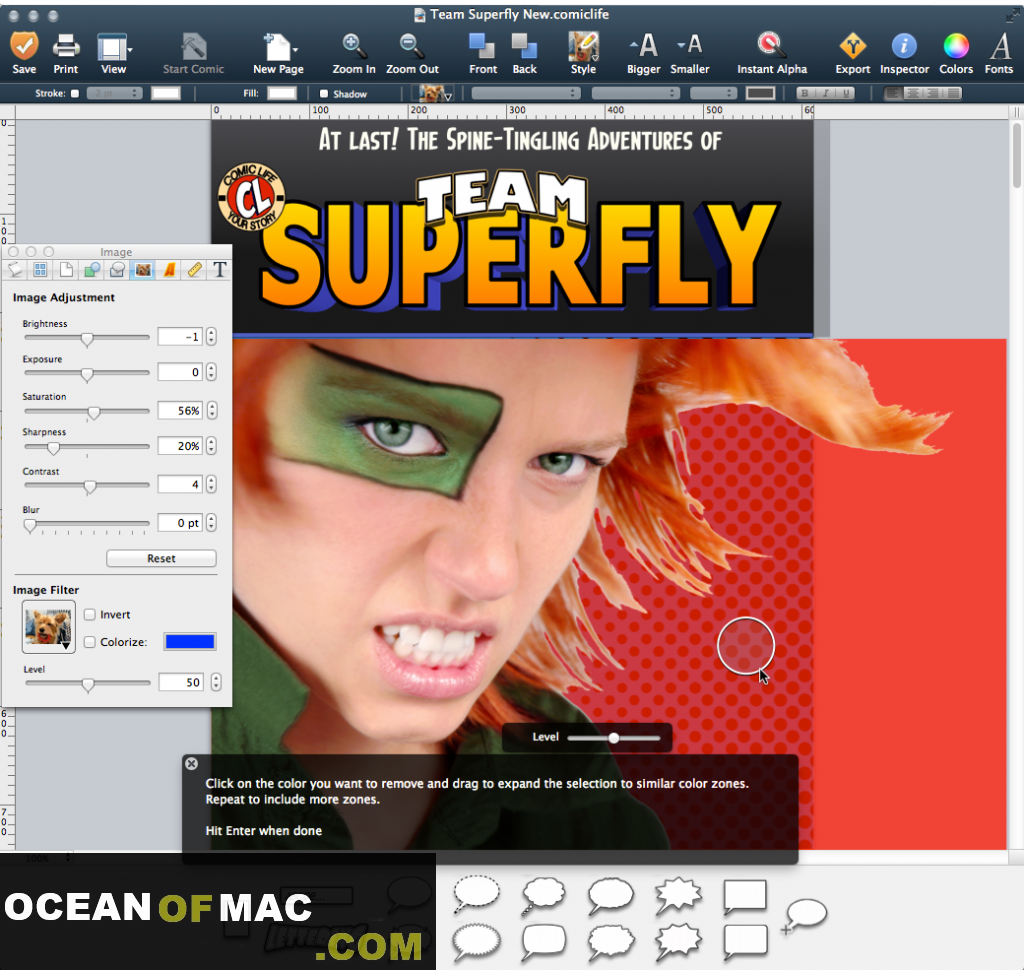Viewport: 1024px width, 970px height.
Task: Click the add balloon tail extension icon
Action: tap(805, 914)
